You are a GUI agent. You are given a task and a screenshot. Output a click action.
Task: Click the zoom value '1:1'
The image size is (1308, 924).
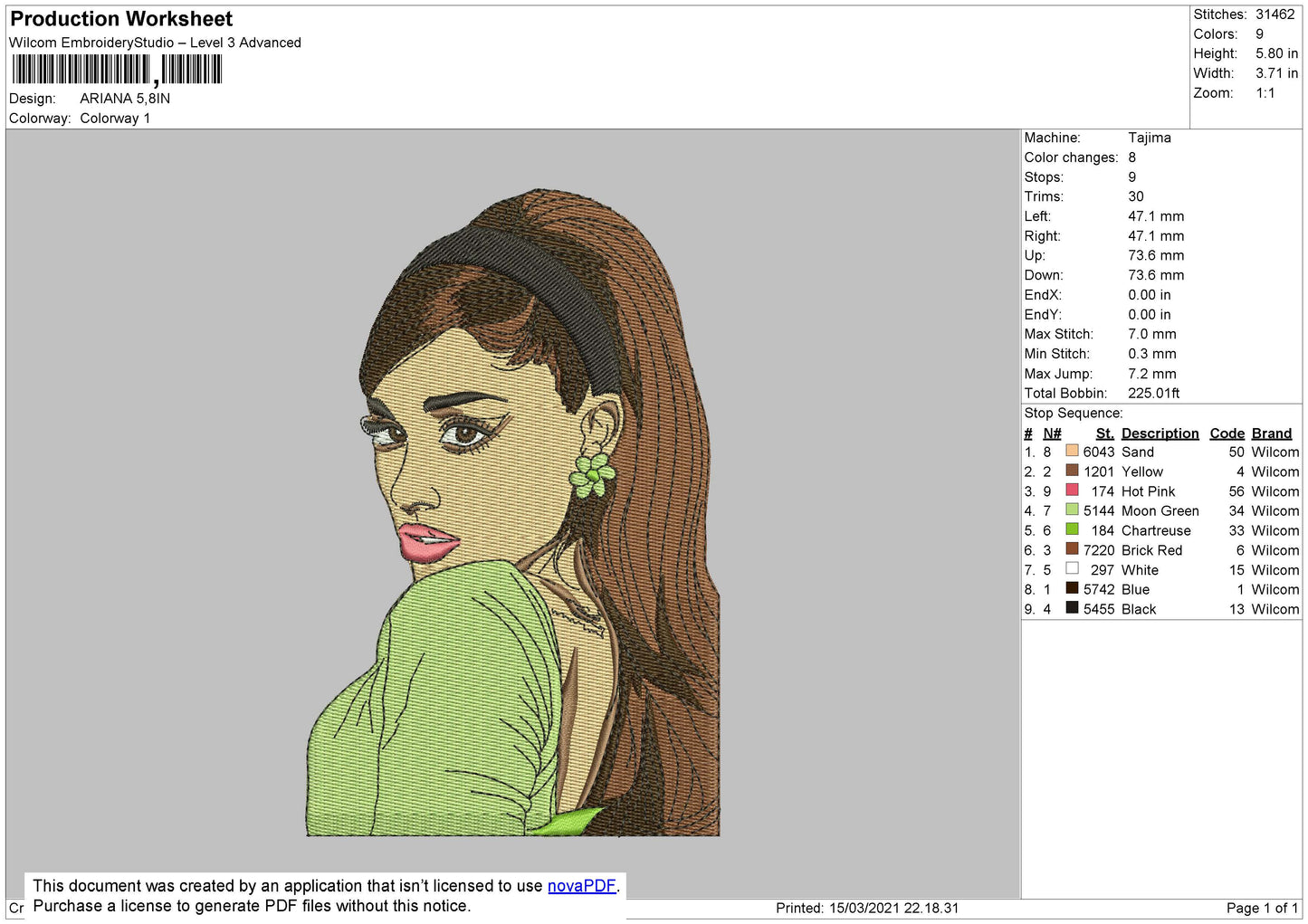click(1265, 93)
